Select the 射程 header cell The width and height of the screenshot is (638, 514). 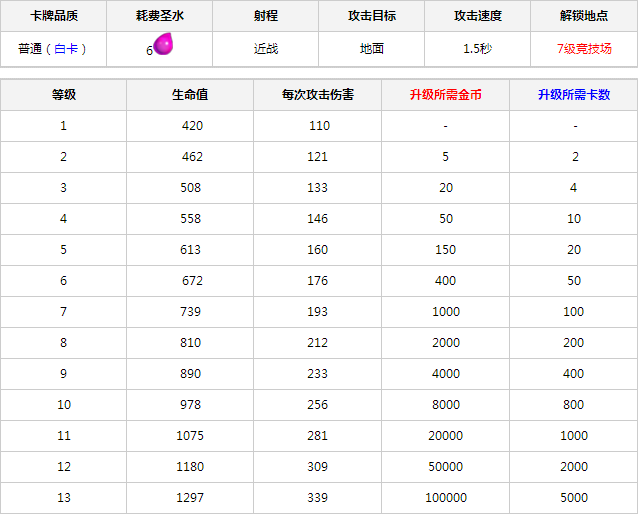(x=266, y=16)
